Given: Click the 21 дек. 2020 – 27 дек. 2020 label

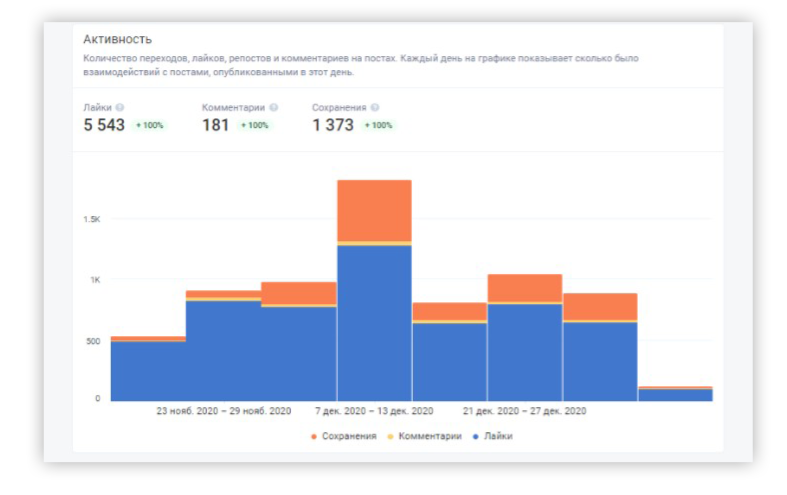Looking at the screenshot, I should pyautogui.click(x=524, y=411).
